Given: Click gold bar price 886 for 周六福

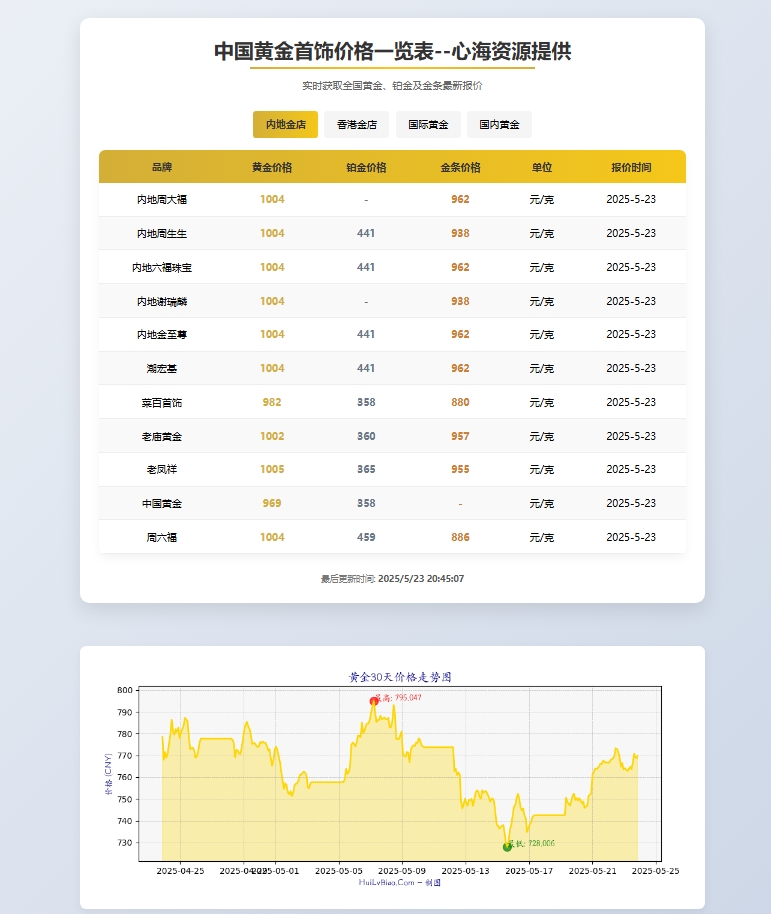Looking at the screenshot, I should coord(460,537).
